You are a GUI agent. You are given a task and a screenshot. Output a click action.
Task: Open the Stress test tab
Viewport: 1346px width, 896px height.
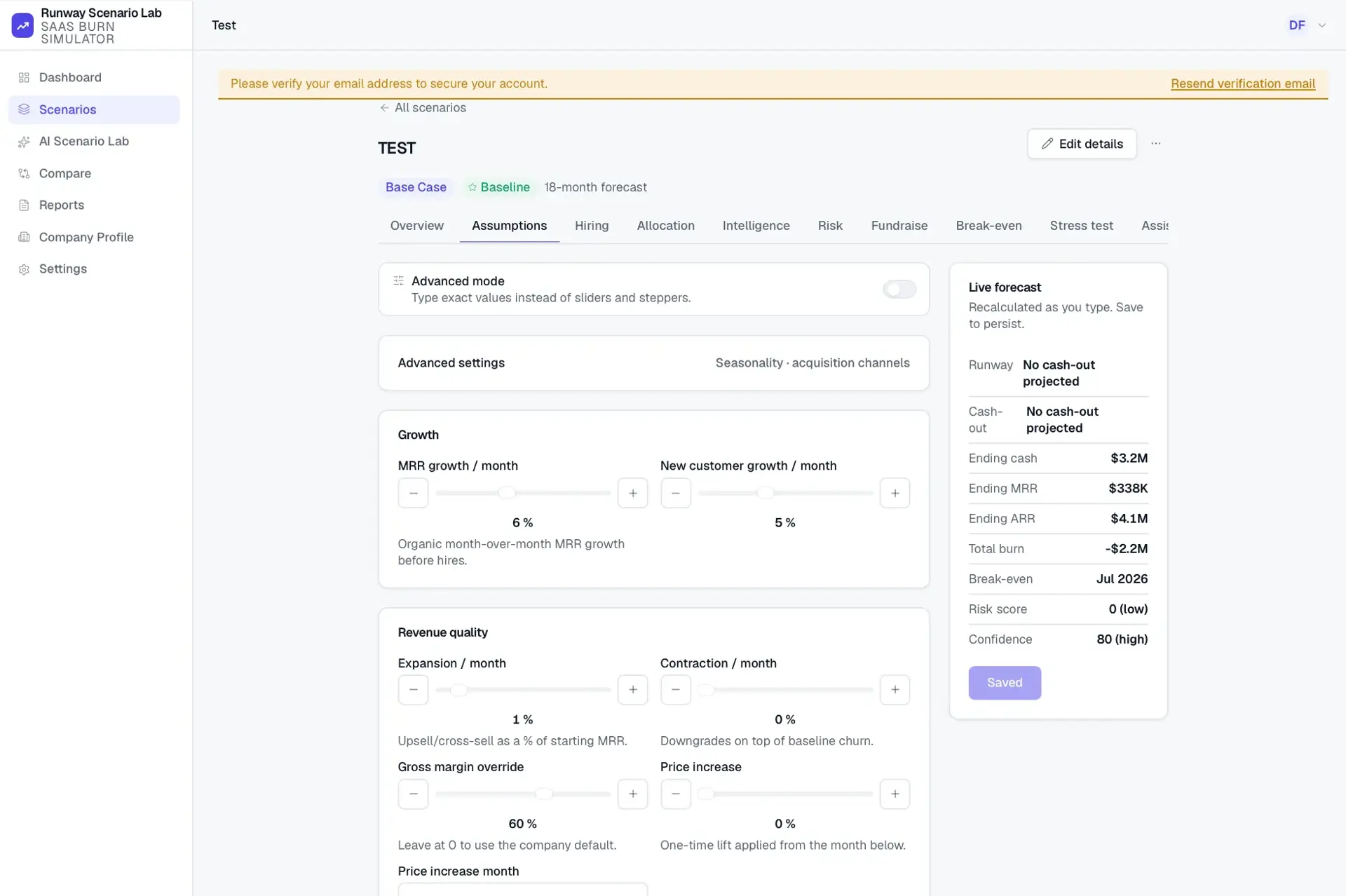(x=1081, y=226)
